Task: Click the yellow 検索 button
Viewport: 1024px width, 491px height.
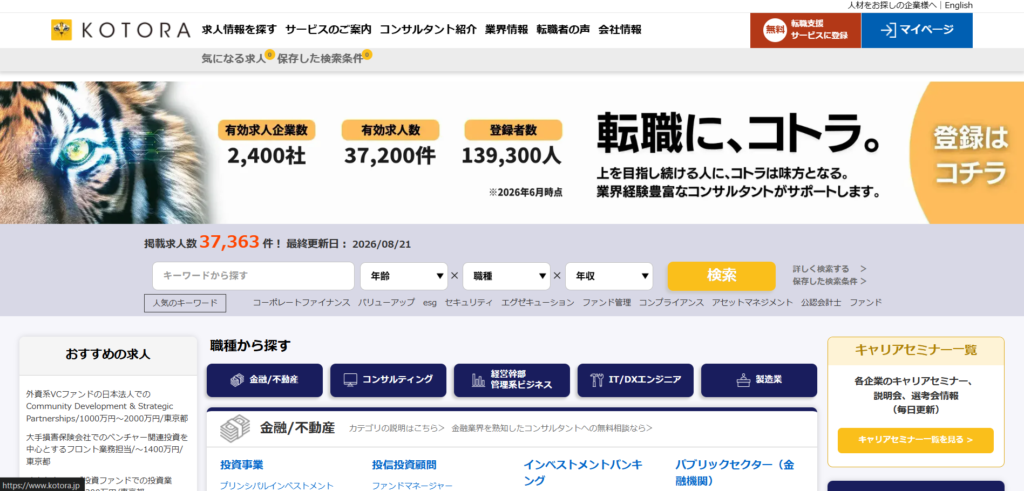Action: click(x=721, y=276)
